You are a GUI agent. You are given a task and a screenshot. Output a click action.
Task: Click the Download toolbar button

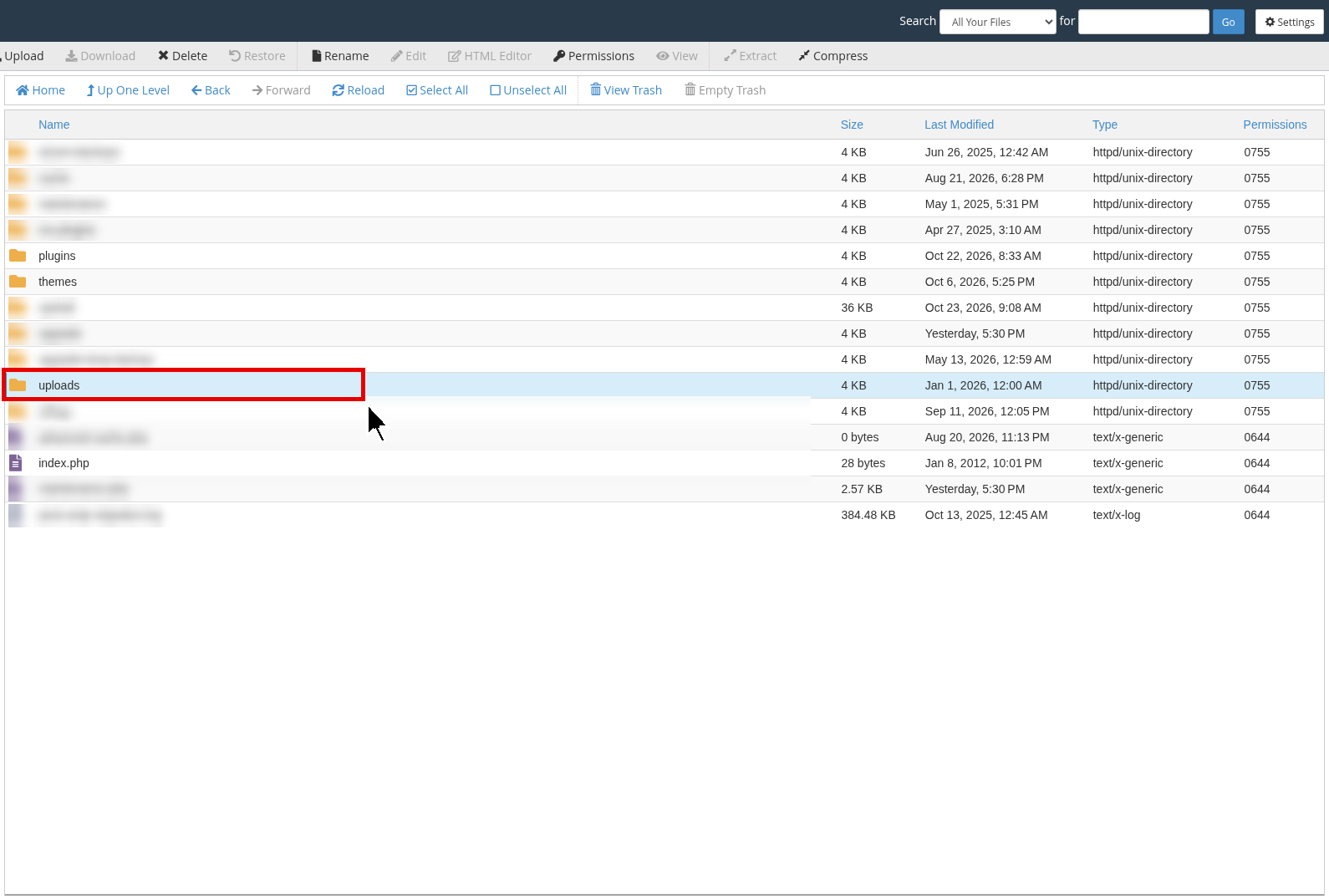pos(100,56)
